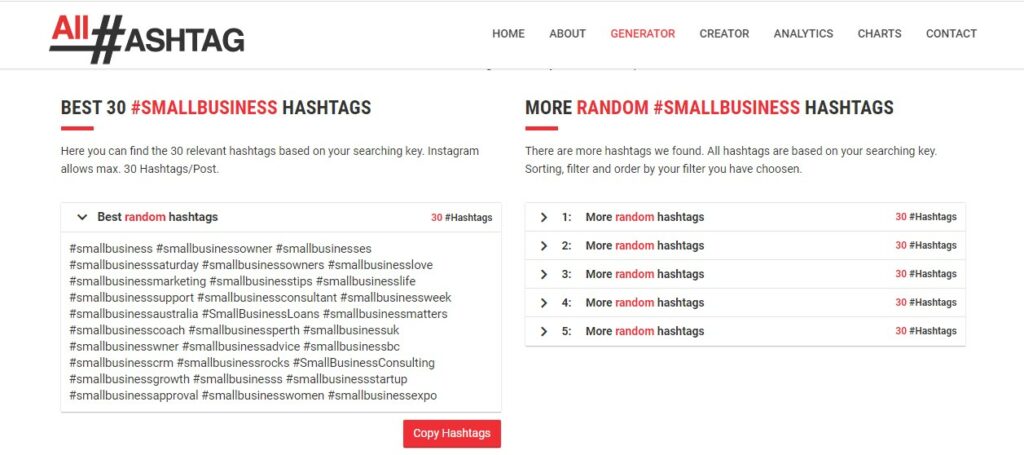Click the 30 #Hashtags count on row 5
The width and height of the screenshot is (1024, 455).
[x=925, y=331]
